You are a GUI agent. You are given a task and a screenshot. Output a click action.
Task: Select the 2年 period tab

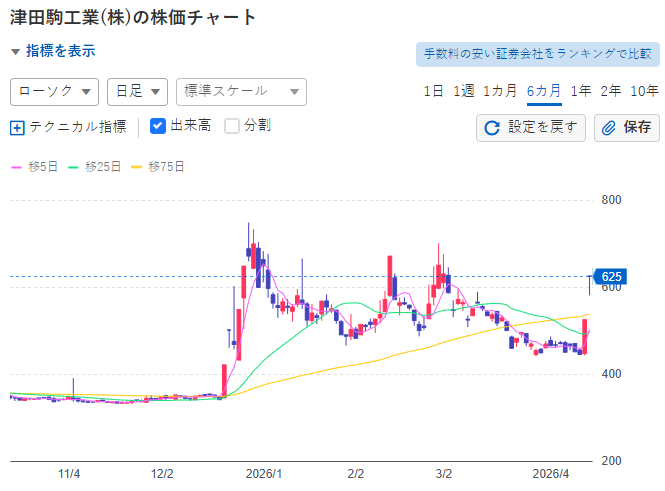click(611, 91)
